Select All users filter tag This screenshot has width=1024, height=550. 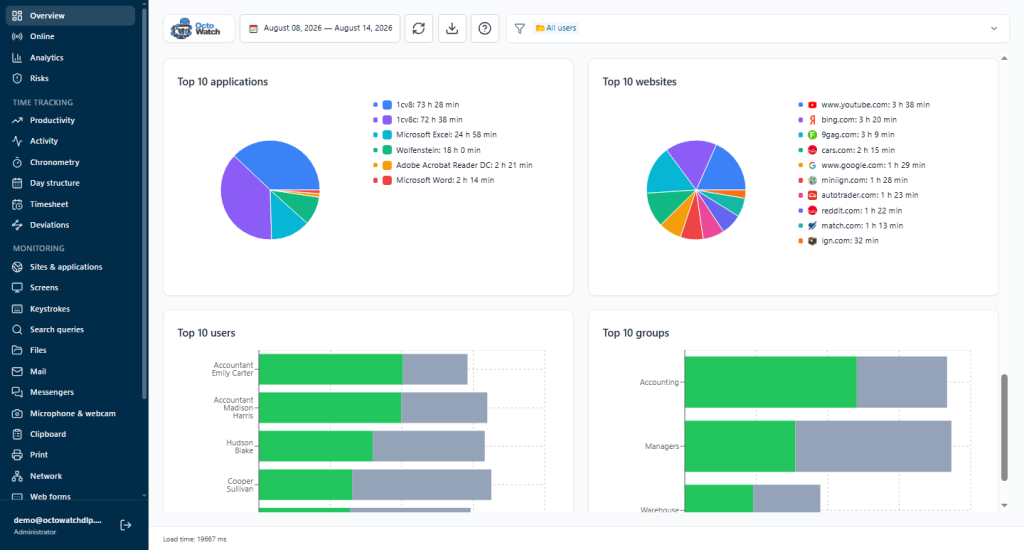[x=556, y=28]
